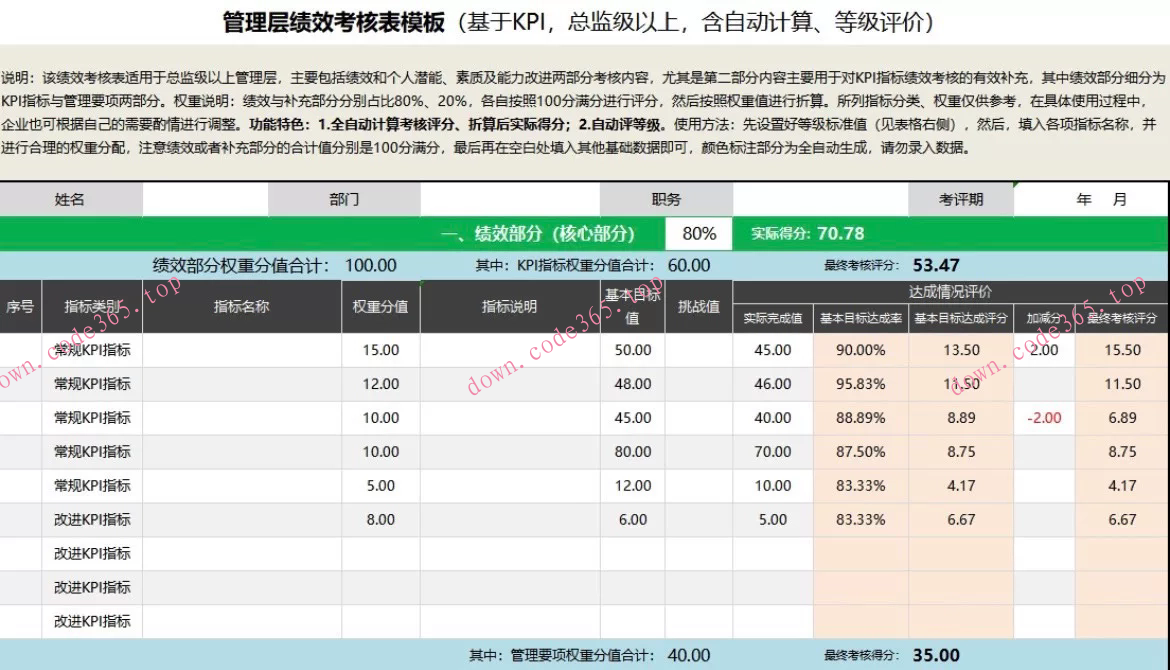The image size is (1170, 670).
Task: Click the 姓名 name input cell
Action: 205,198
